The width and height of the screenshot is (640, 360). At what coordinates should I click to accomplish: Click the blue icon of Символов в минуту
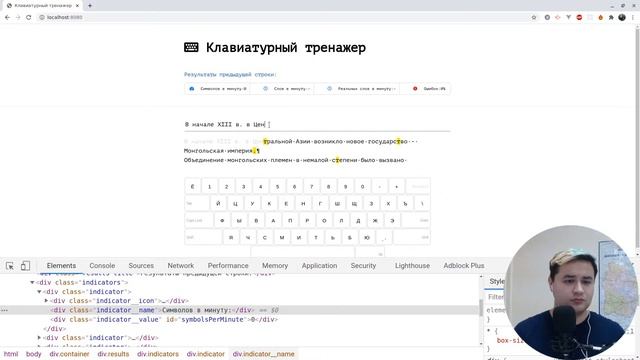click(x=192, y=89)
